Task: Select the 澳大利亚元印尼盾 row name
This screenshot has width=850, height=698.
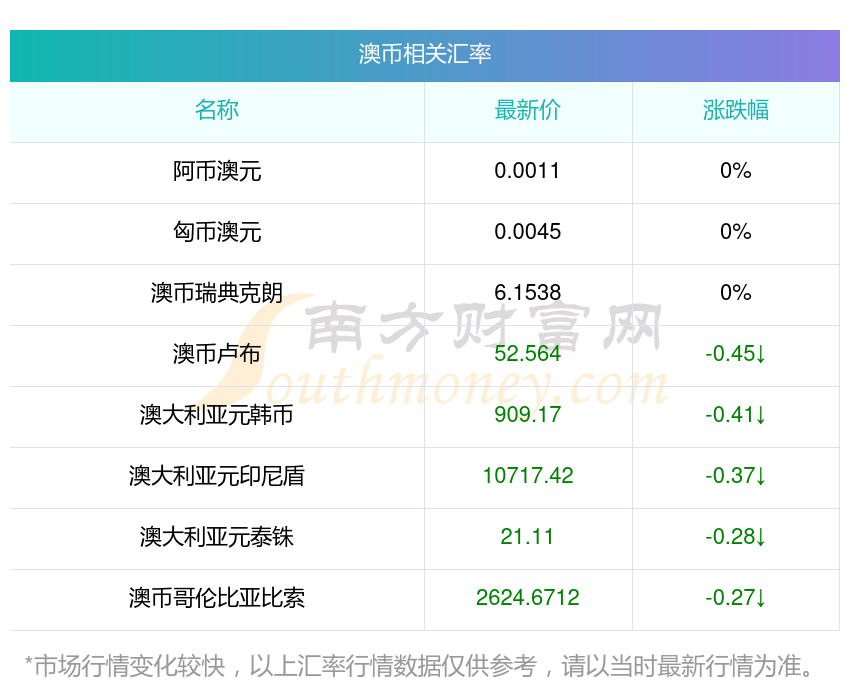Action: coord(217,476)
